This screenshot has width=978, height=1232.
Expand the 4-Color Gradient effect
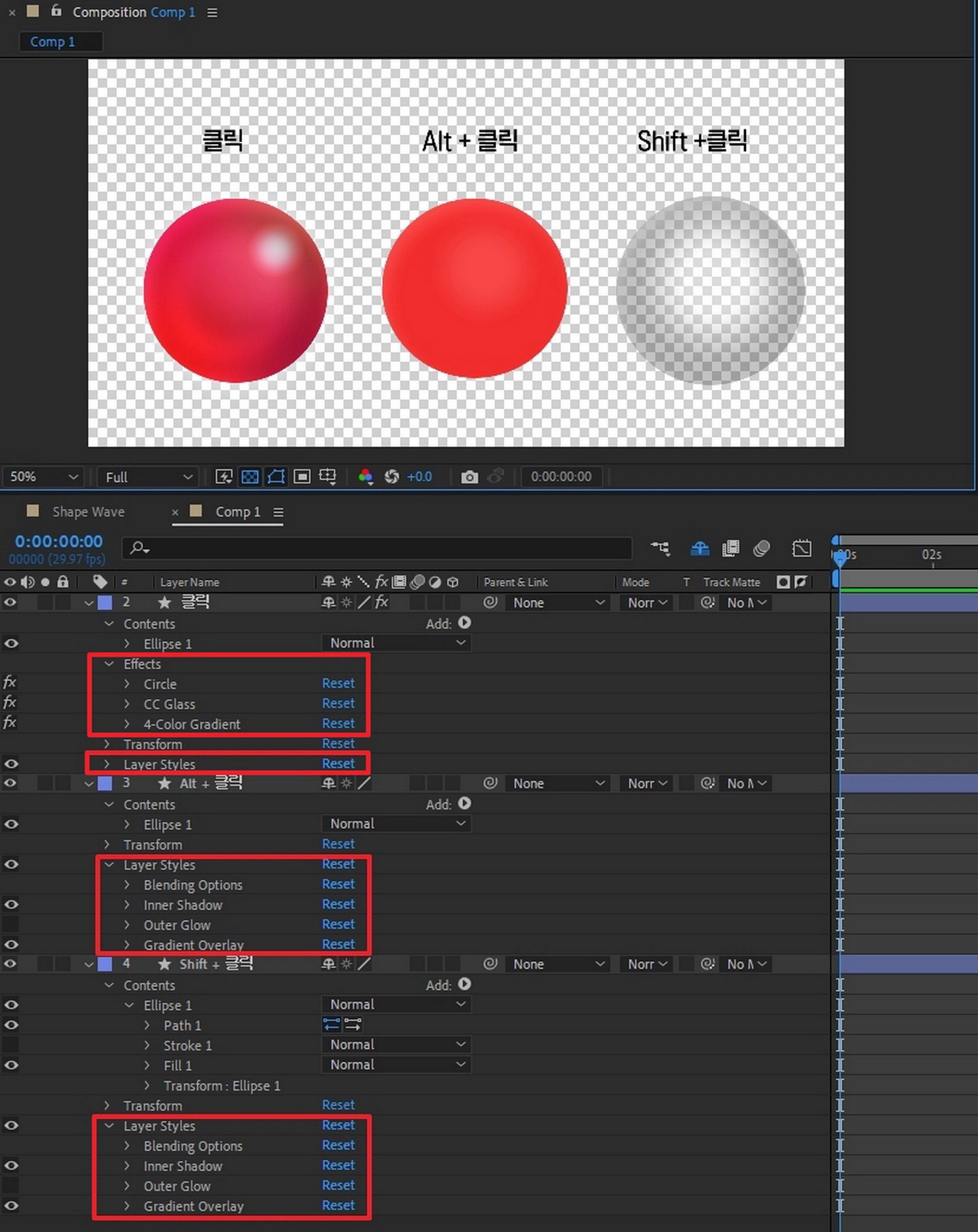[x=127, y=724]
